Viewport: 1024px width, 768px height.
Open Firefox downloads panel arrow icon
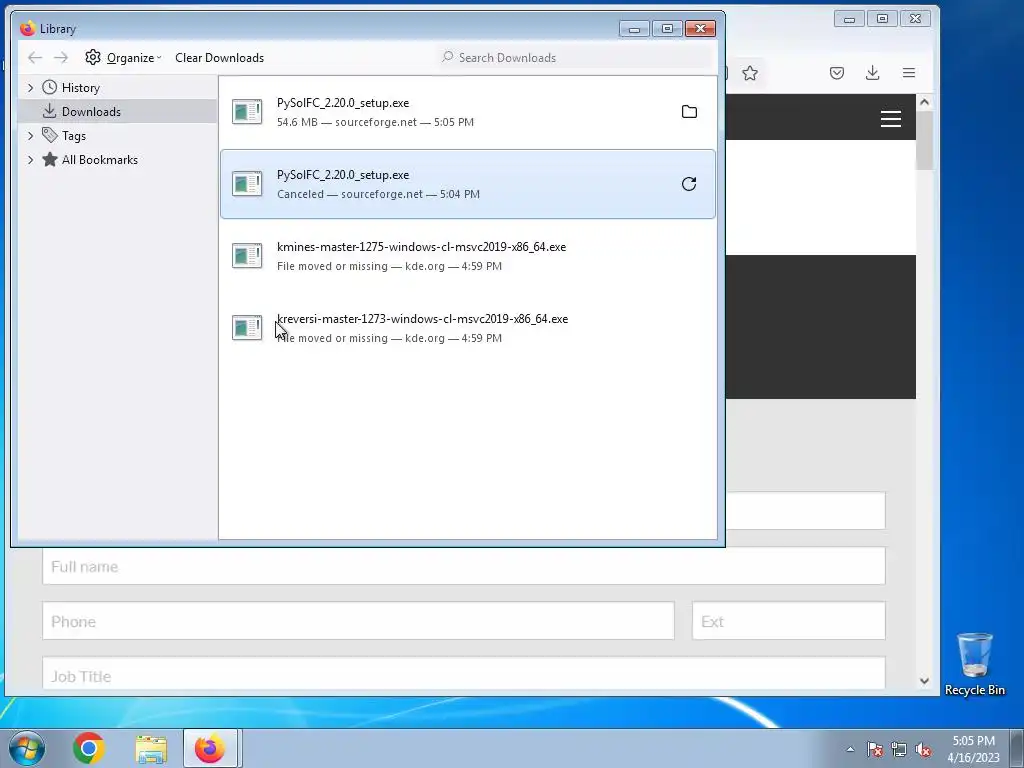872,73
